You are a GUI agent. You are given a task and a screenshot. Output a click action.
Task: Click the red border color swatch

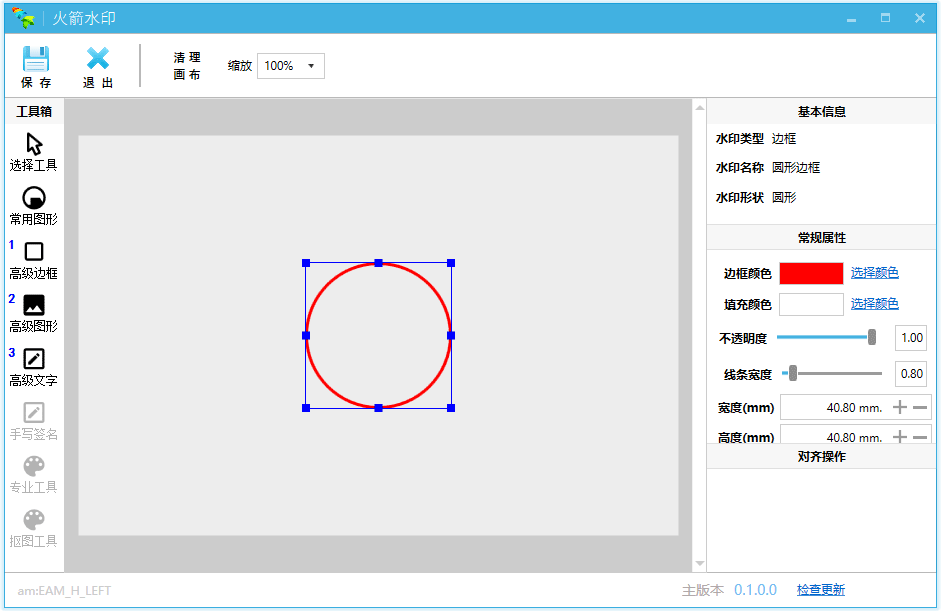(811, 273)
